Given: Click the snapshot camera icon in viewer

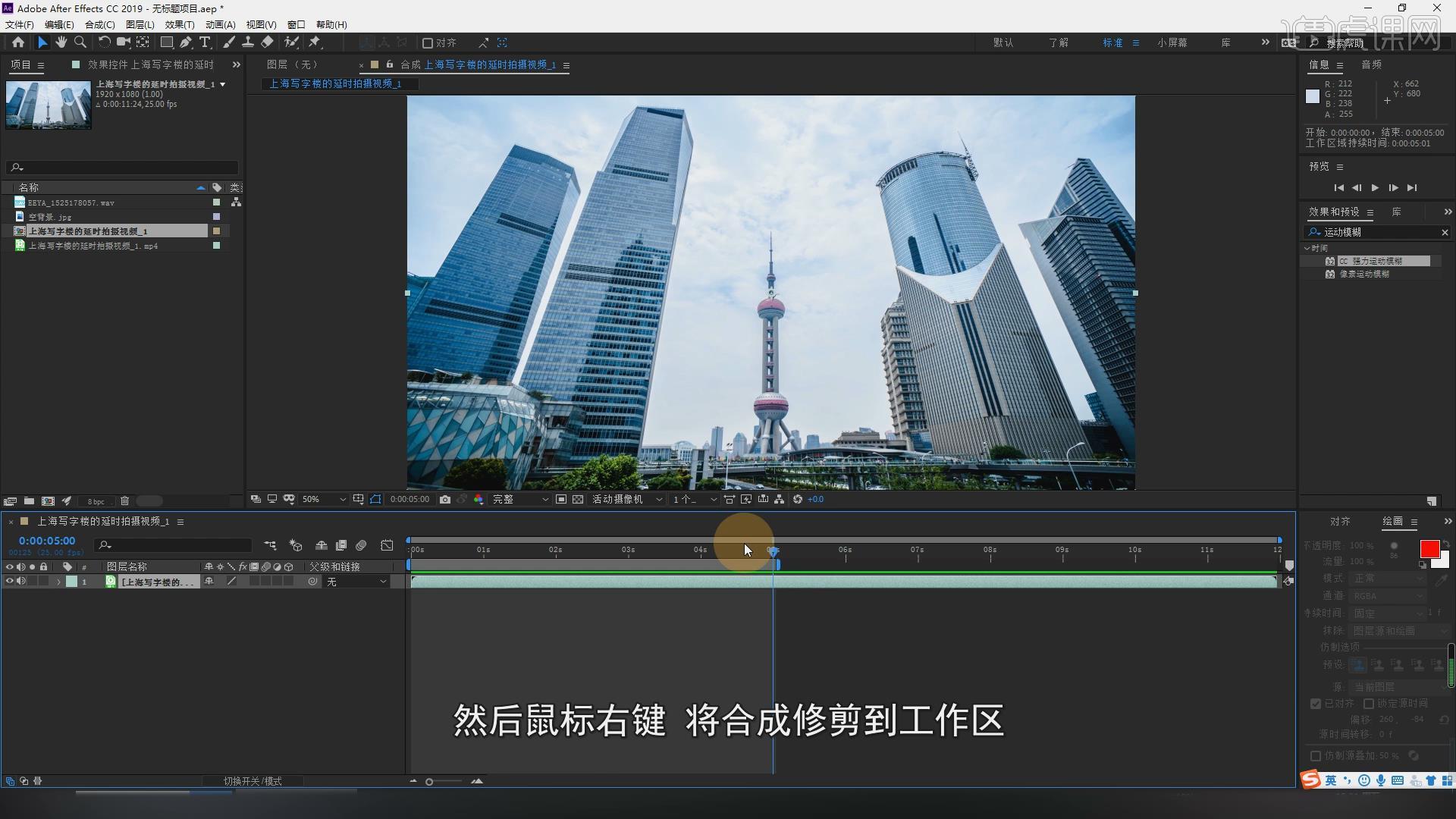Looking at the screenshot, I should coord(445,500).
